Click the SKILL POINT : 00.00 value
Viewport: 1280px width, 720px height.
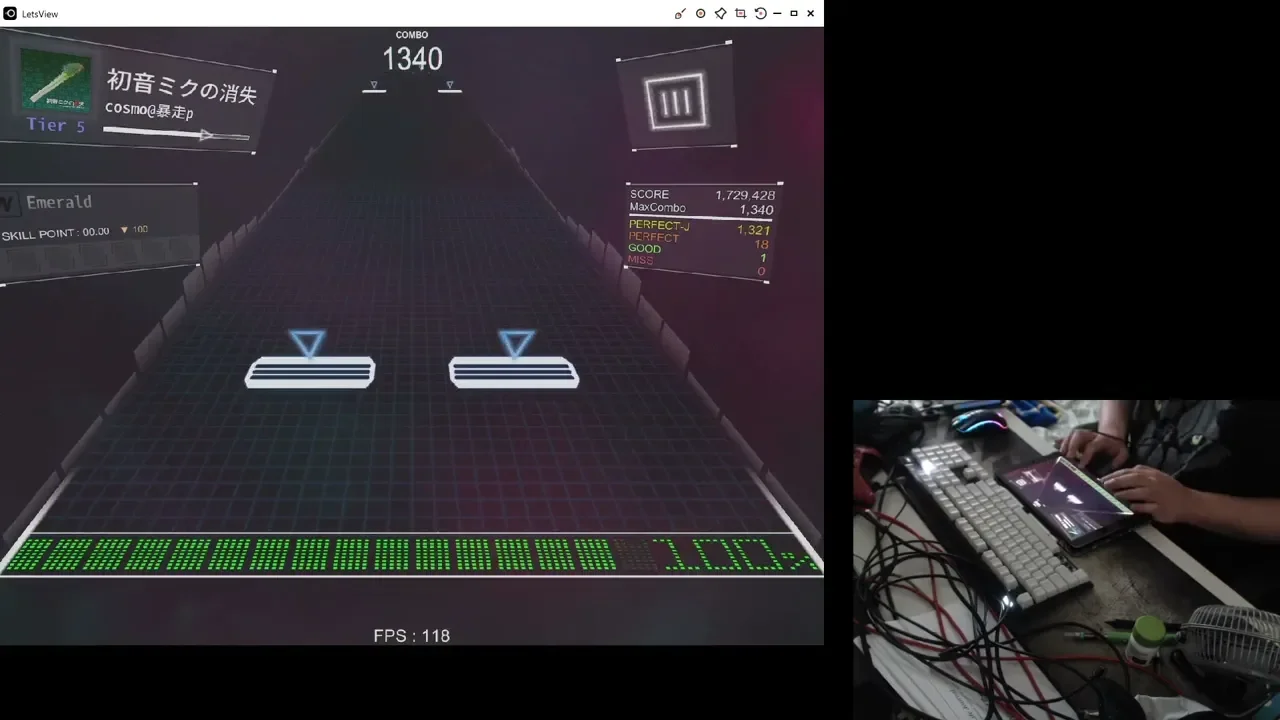(x=56, y=233)
